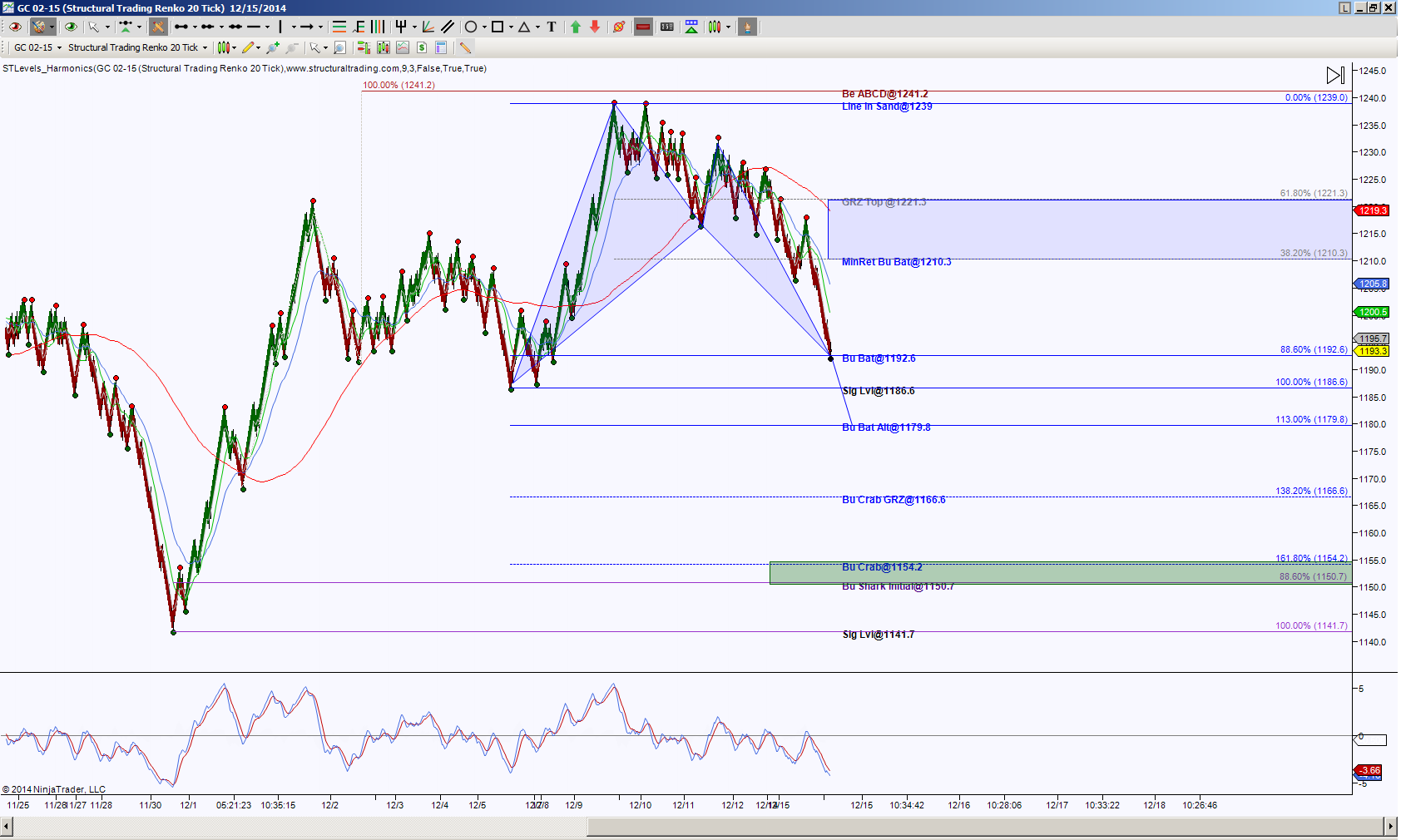
Task: Select the extended line drawing tool
Action: 235,27
